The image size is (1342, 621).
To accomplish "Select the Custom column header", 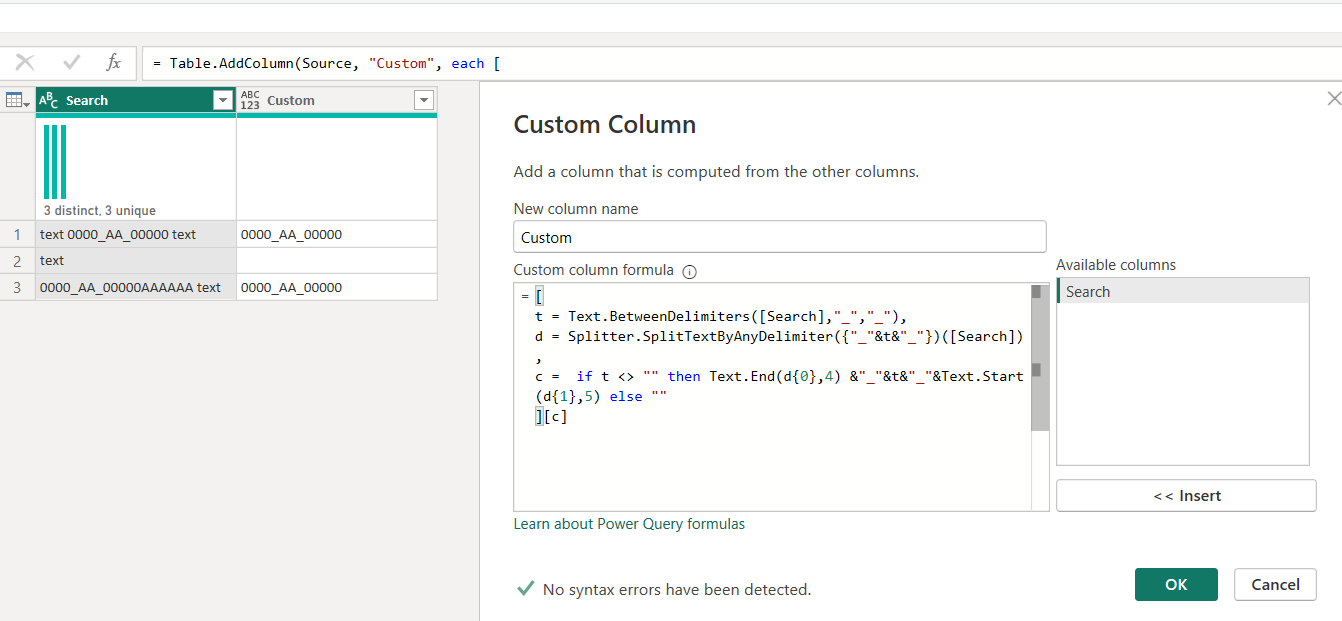I will pos(337,100).
